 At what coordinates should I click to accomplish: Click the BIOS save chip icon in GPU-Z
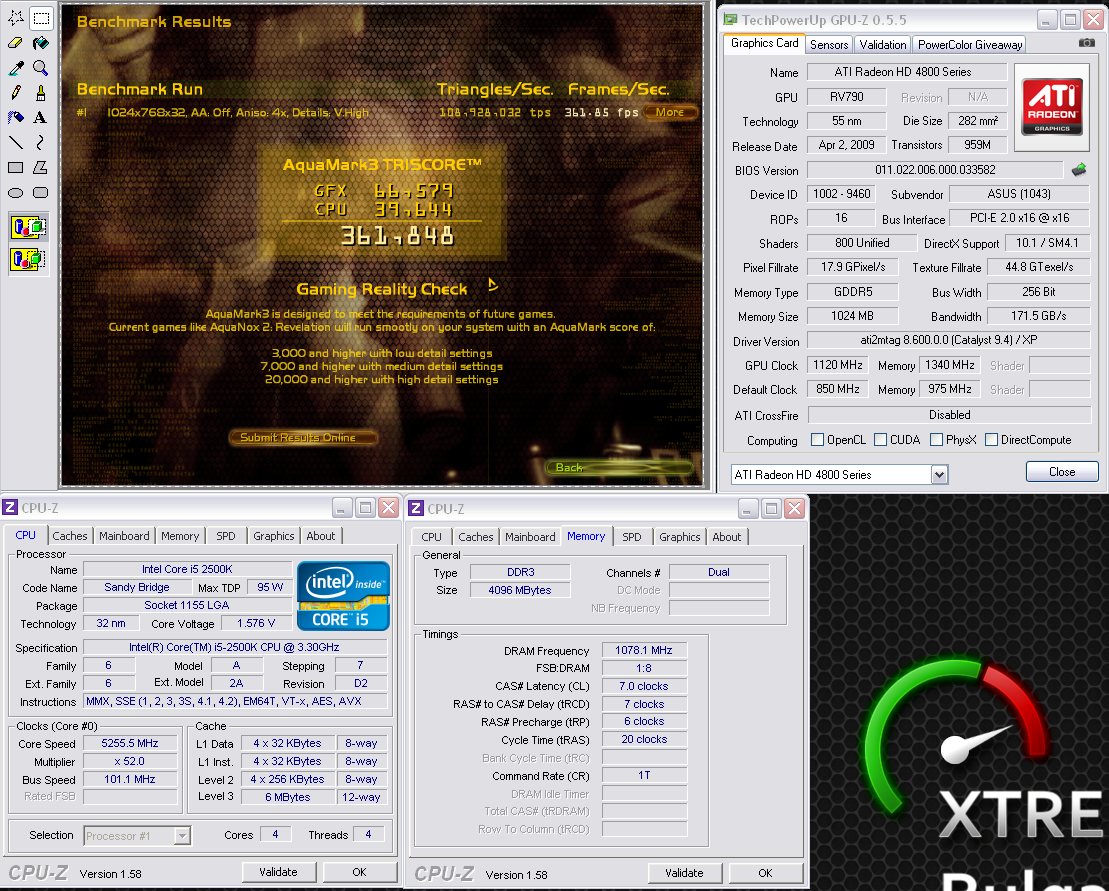tap(1079, 170)
